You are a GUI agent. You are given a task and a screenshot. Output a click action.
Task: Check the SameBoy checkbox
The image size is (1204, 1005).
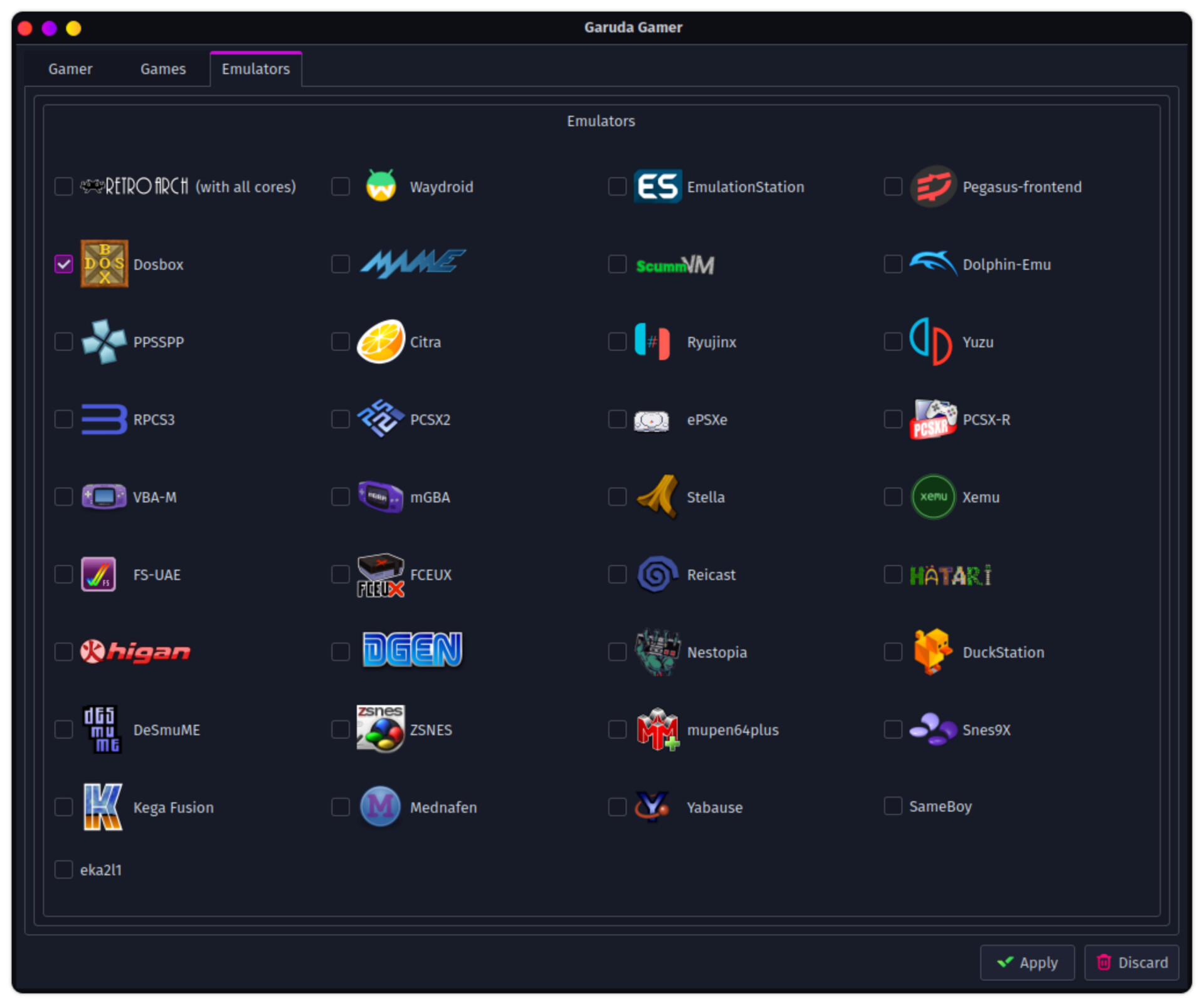point(893,806)
